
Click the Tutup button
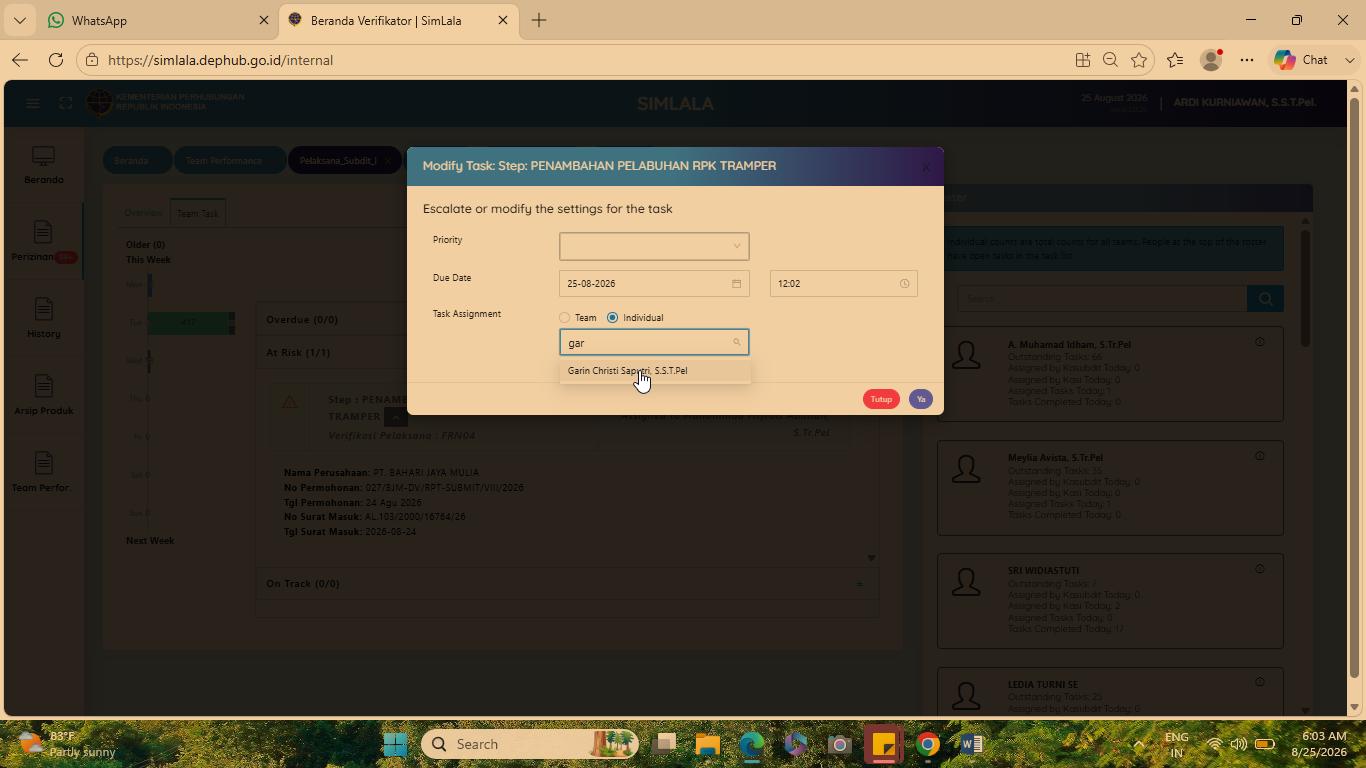pyautogui.click(x=881, y=399)
